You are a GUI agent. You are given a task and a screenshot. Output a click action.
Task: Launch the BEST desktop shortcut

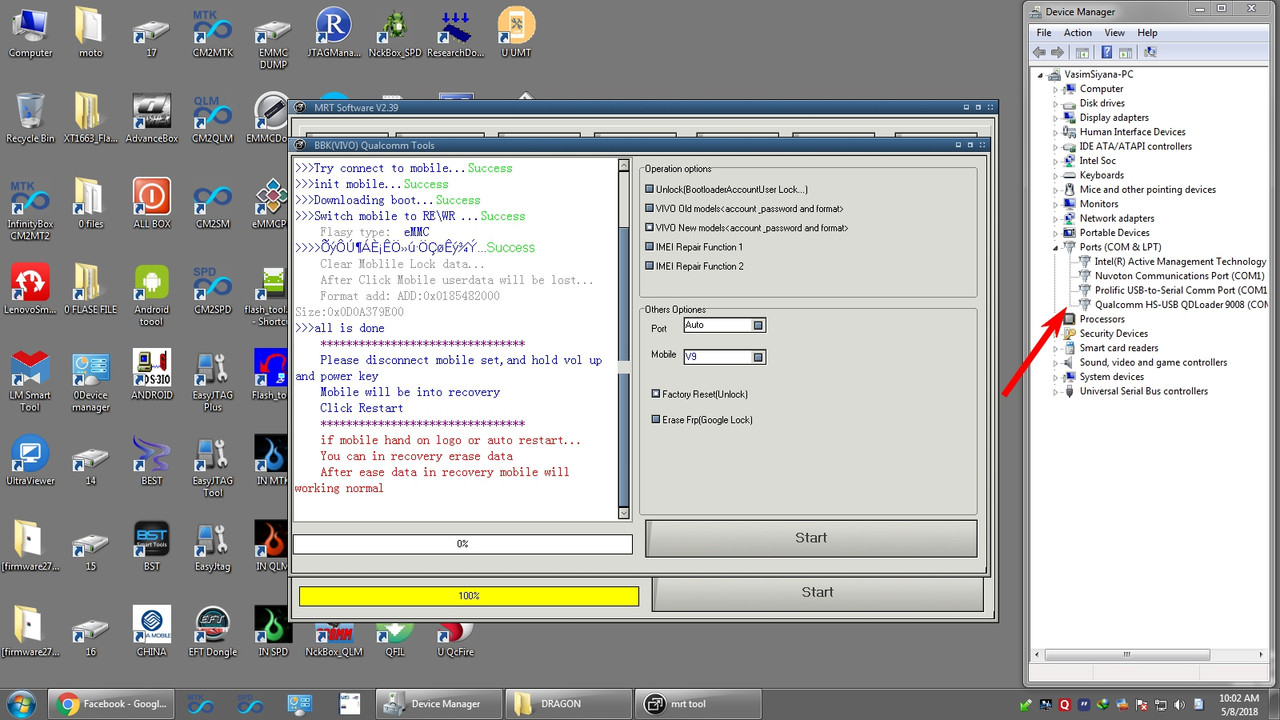pyautogui.click(x=151, y=463)
